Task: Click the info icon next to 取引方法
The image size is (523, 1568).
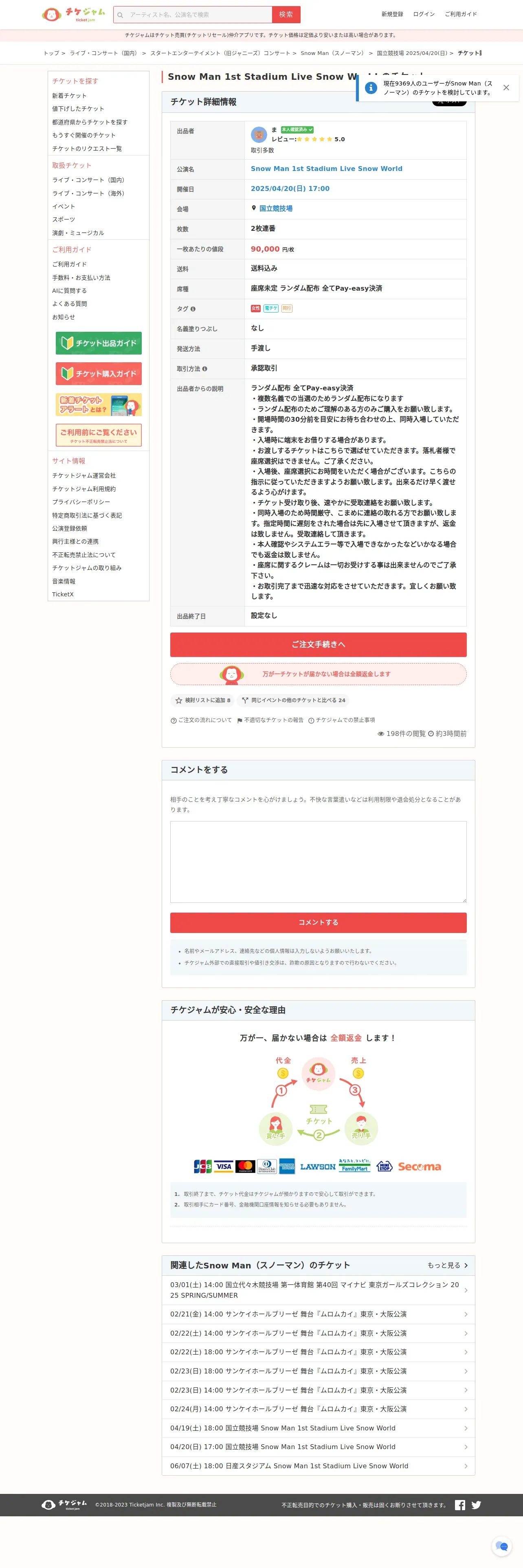Action: (x=204, y=369)
